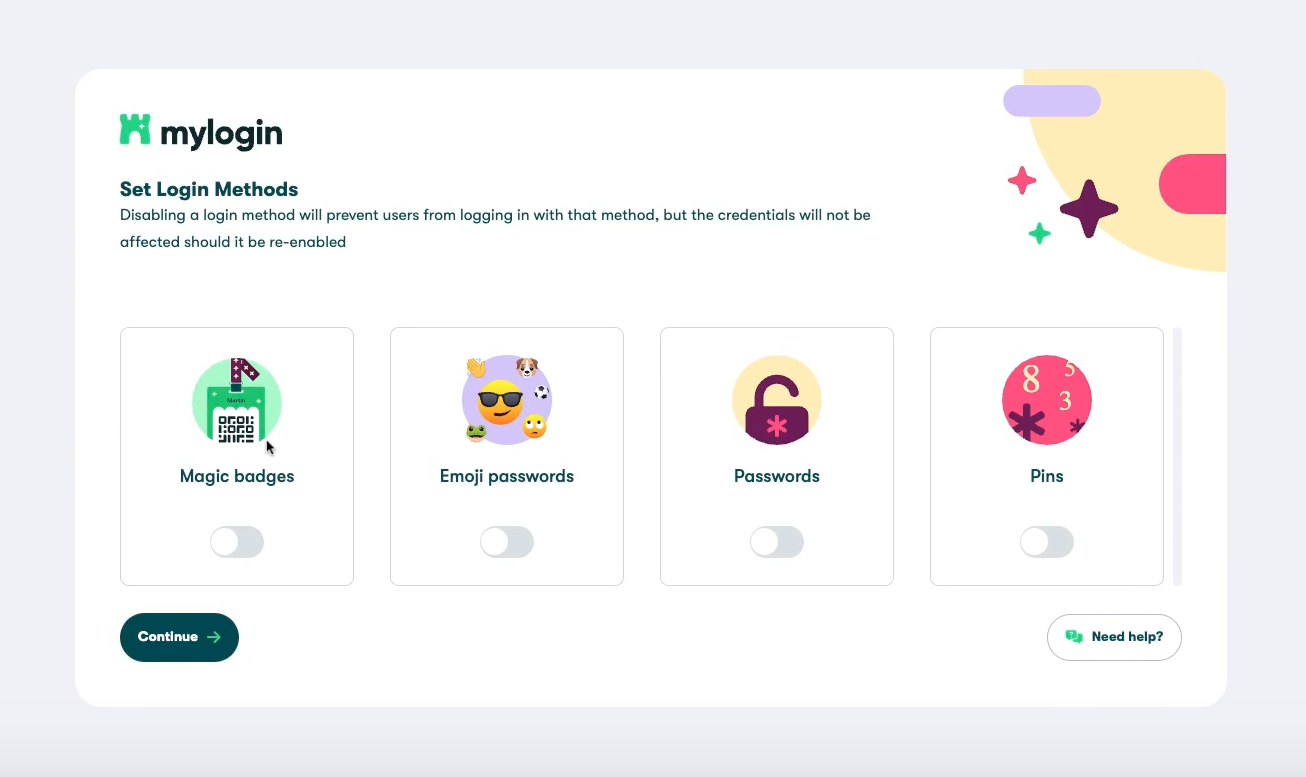Image resolution: width=1306 pixels, height=777 pixels.
Task: Select the Emoji passwords card title
Action: [x=507, y=476]
